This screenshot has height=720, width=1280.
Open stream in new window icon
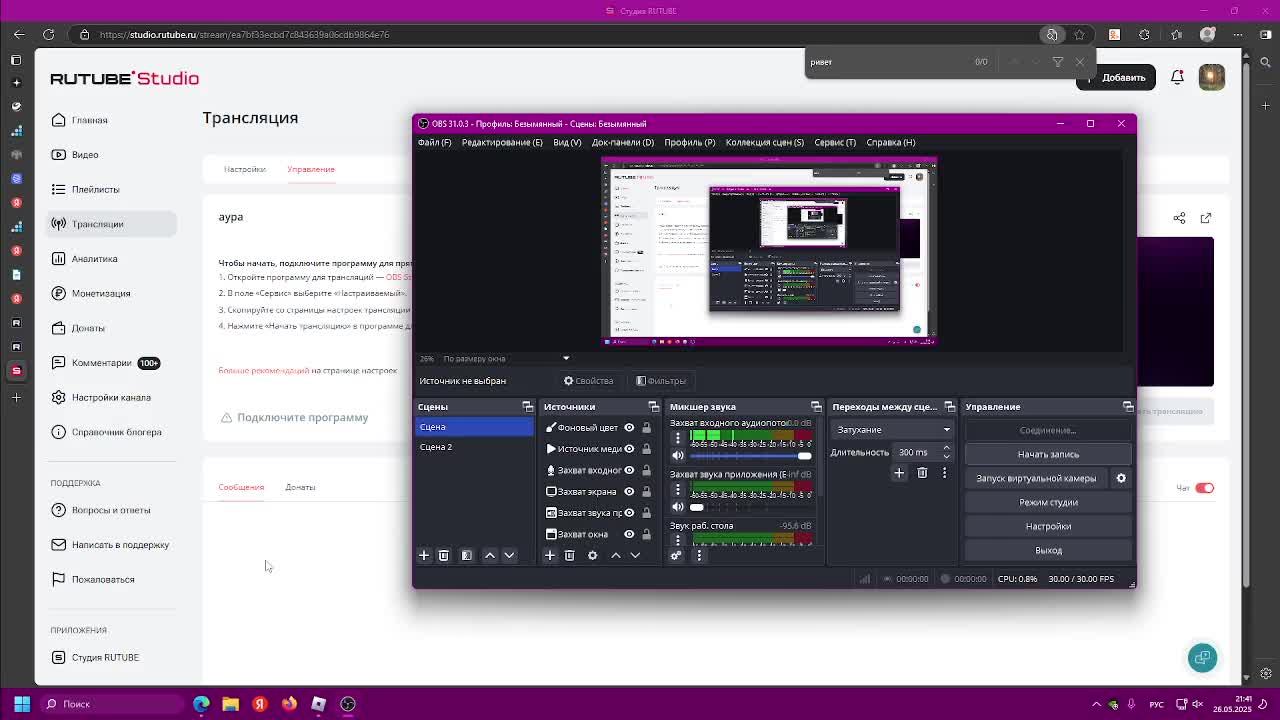point(1206,218)
